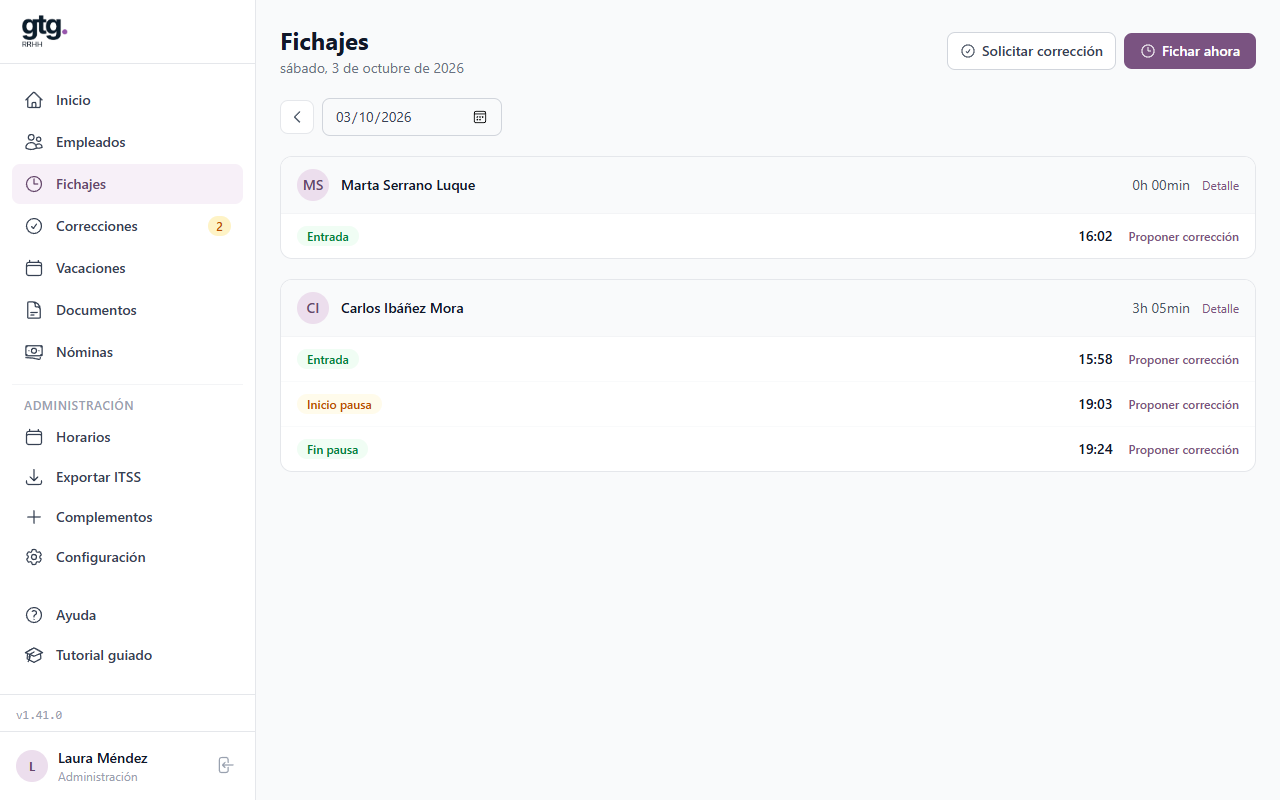
Task: Click the 3h 05min total for Carlos
Action: 1161,308
